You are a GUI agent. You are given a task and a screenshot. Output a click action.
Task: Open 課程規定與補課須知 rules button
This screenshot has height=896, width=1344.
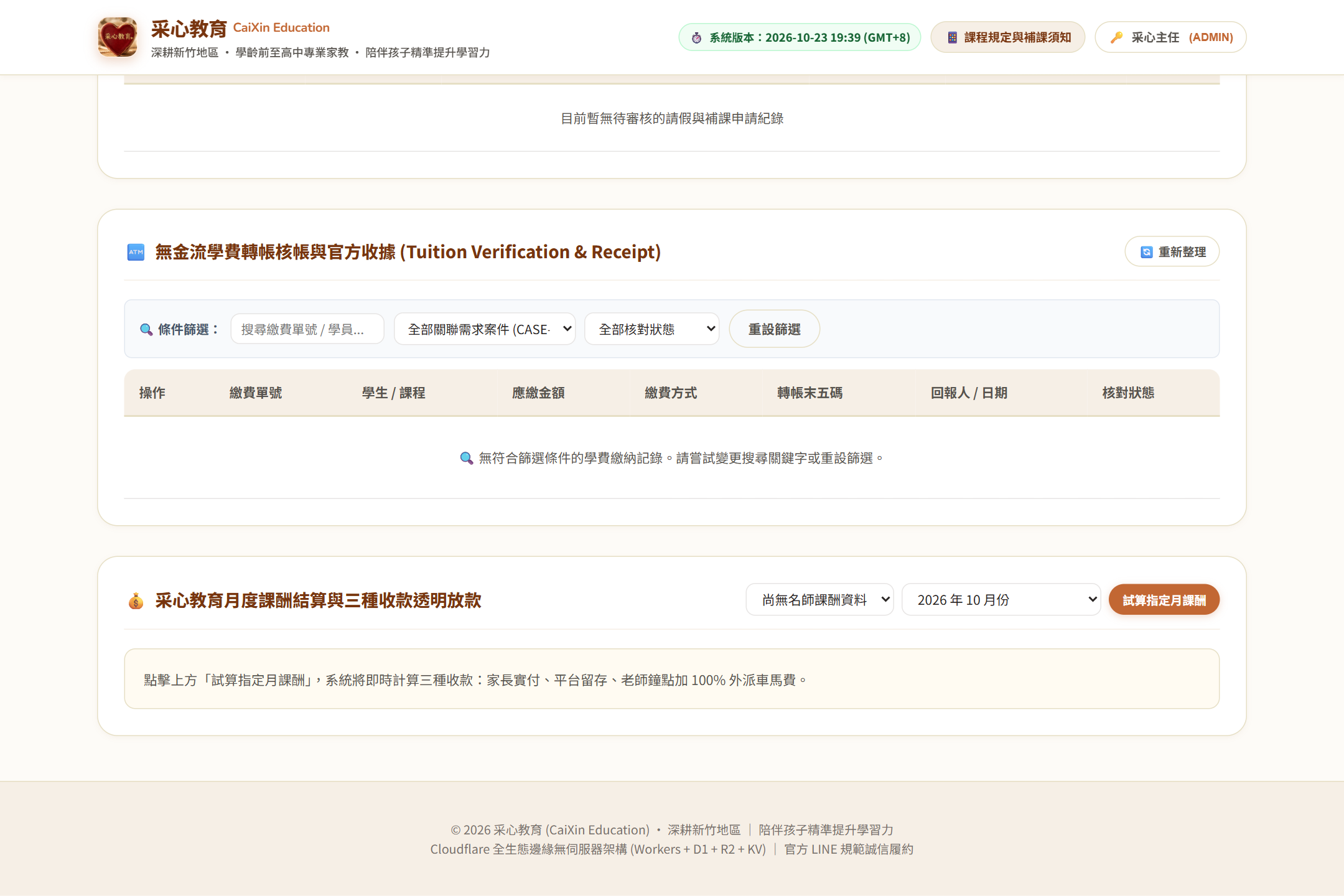1007,37
